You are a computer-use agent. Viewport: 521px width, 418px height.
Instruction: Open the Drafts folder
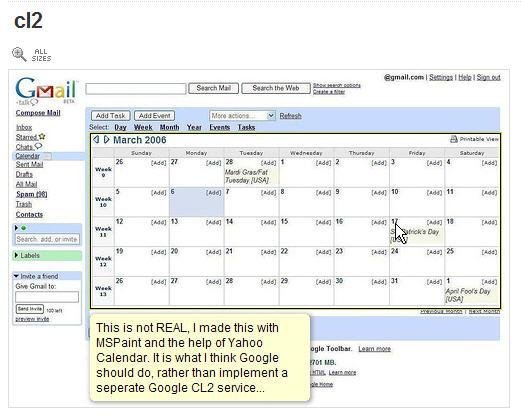tap(24, 174)
